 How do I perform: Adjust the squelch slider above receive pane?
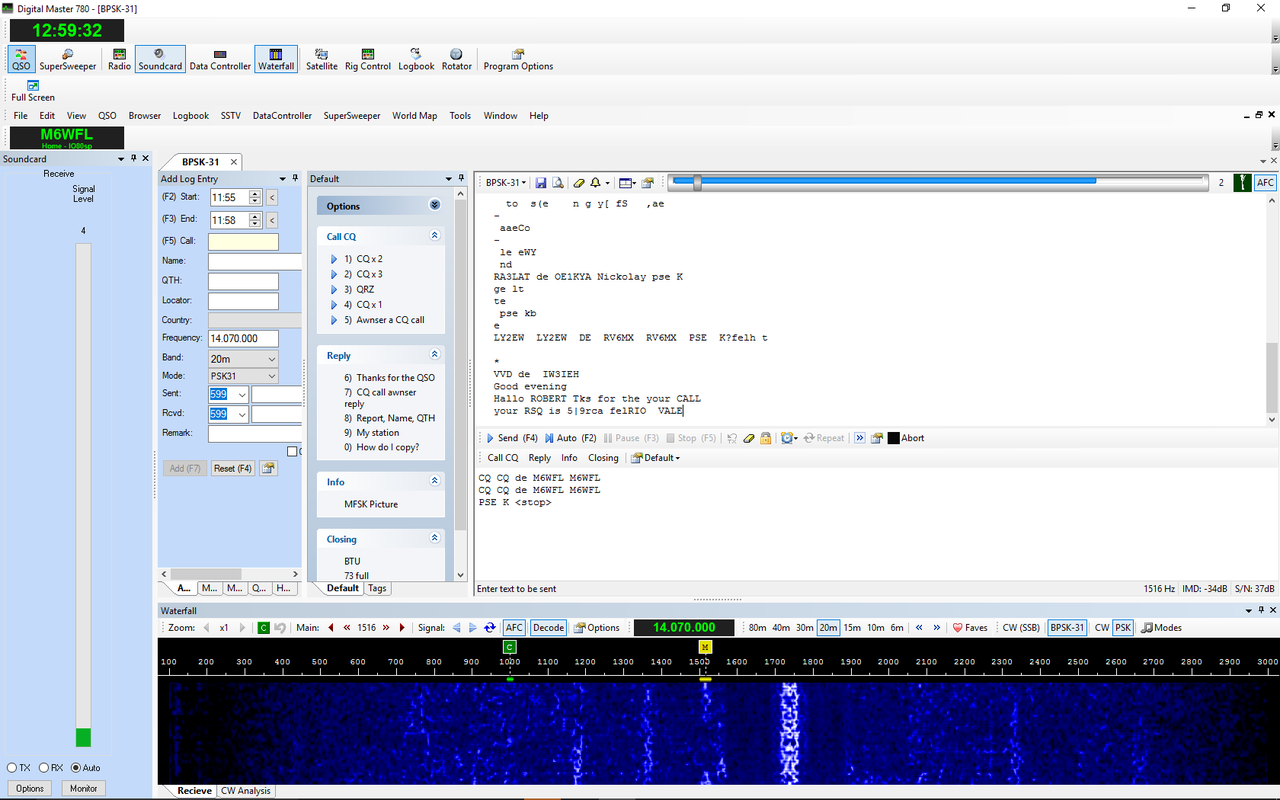(697, 182)
